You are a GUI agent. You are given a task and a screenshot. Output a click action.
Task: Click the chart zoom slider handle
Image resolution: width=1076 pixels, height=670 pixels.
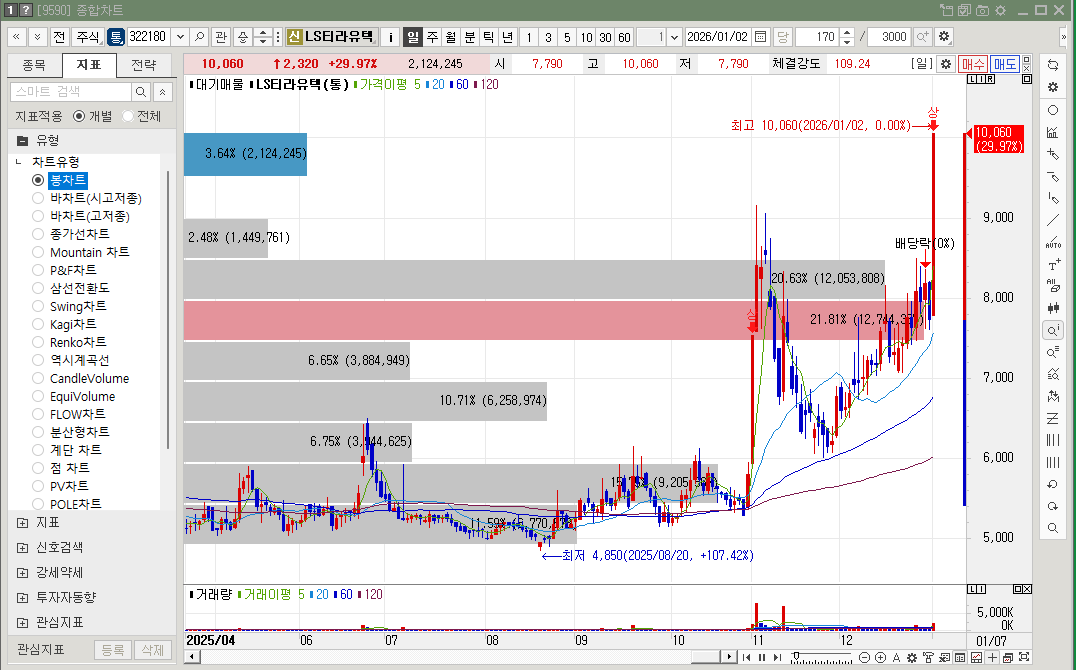point(796,656)
